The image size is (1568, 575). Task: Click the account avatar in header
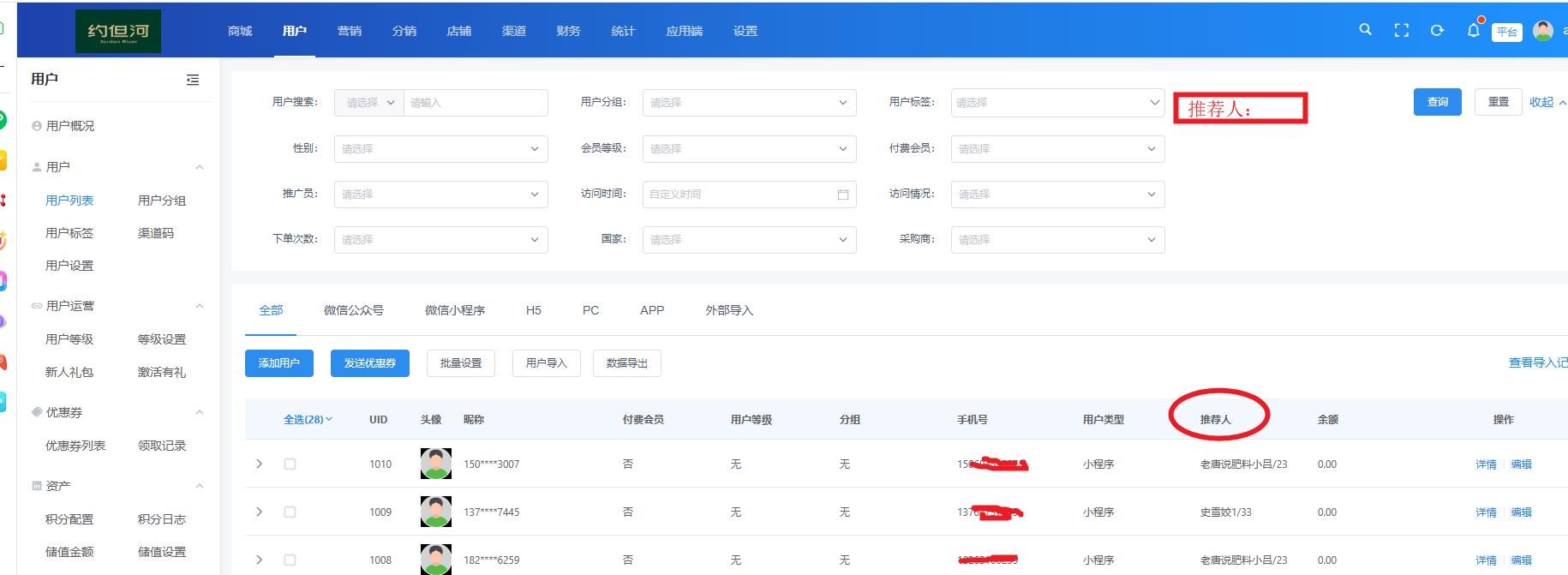pyautogui.click(x=1542, y=31)
